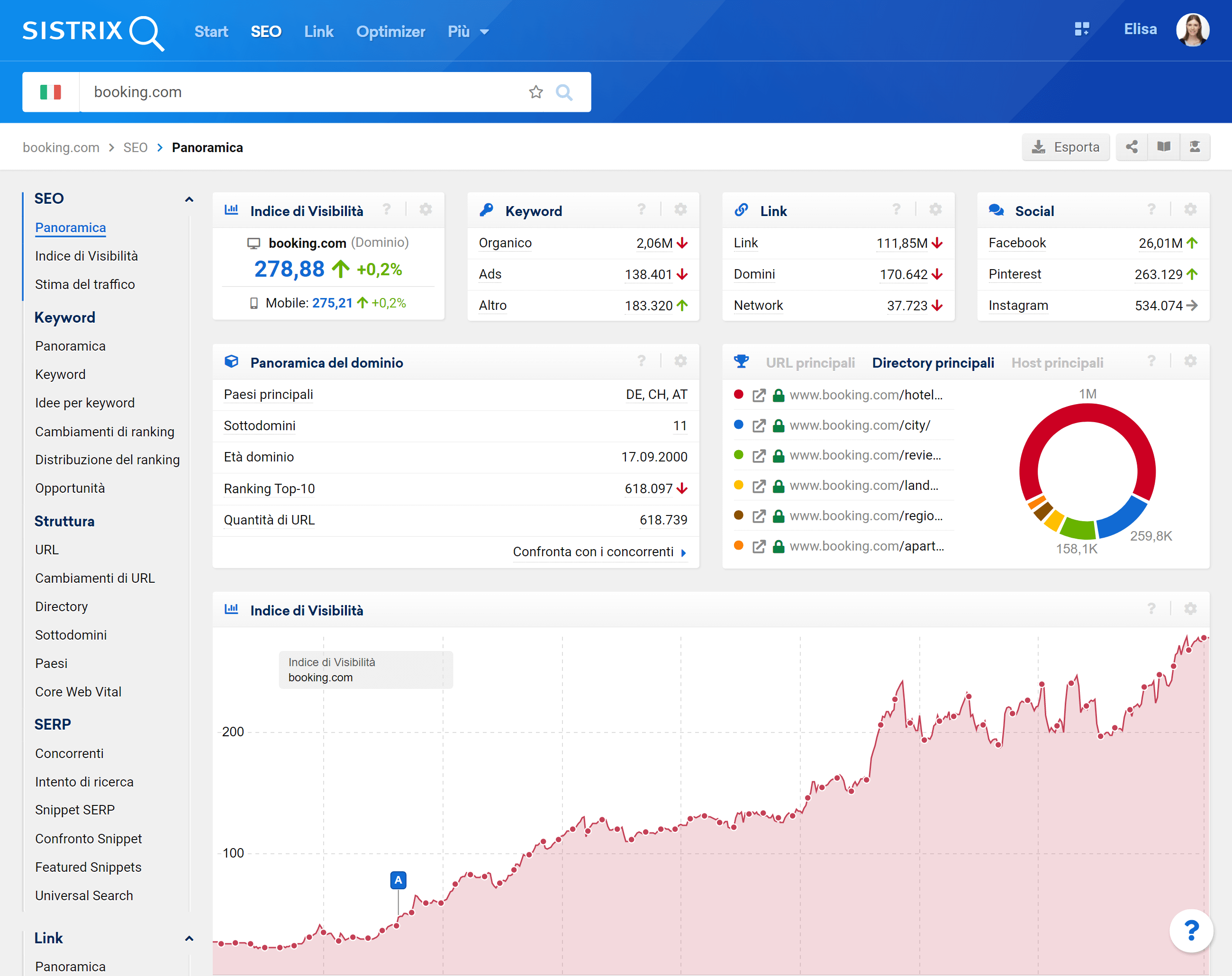The image size is (1232, 976).
Task: Click the share icon
Action: coord(1132,147)
